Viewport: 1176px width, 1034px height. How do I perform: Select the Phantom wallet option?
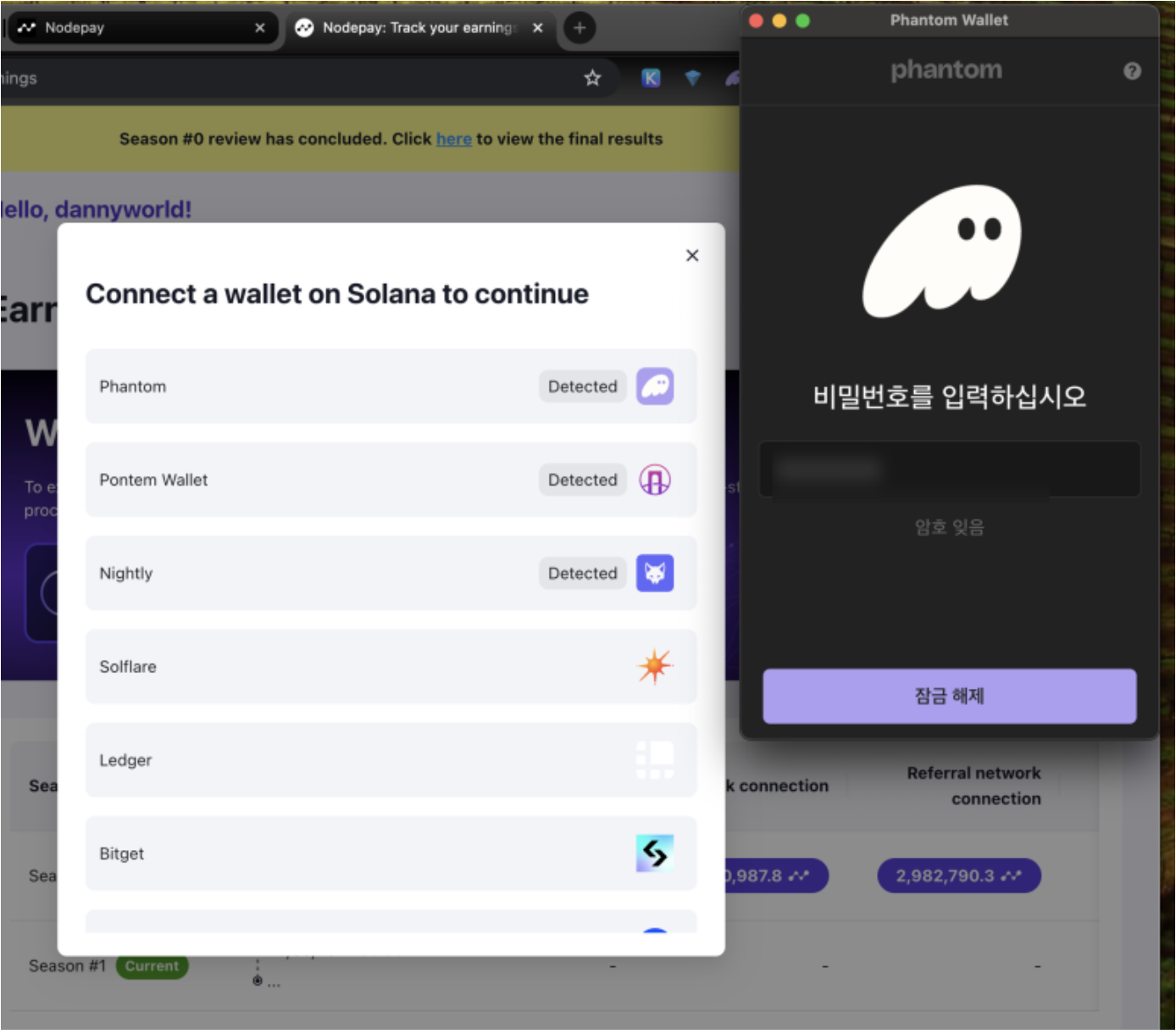pos(391,386)
